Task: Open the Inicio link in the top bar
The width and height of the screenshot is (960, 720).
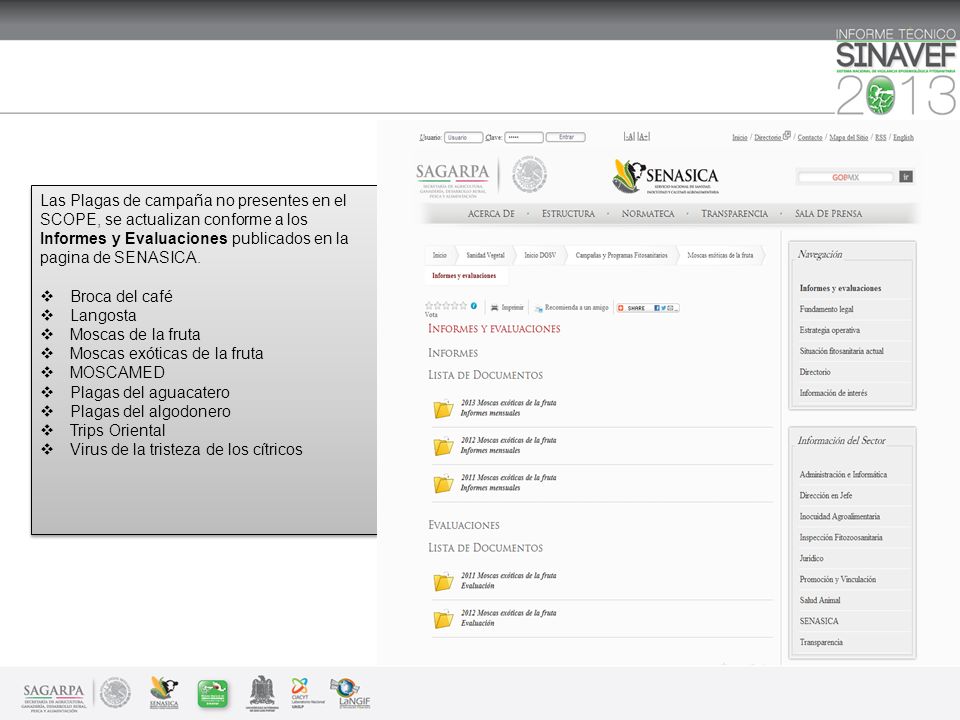Action: (x=740, y=138)
